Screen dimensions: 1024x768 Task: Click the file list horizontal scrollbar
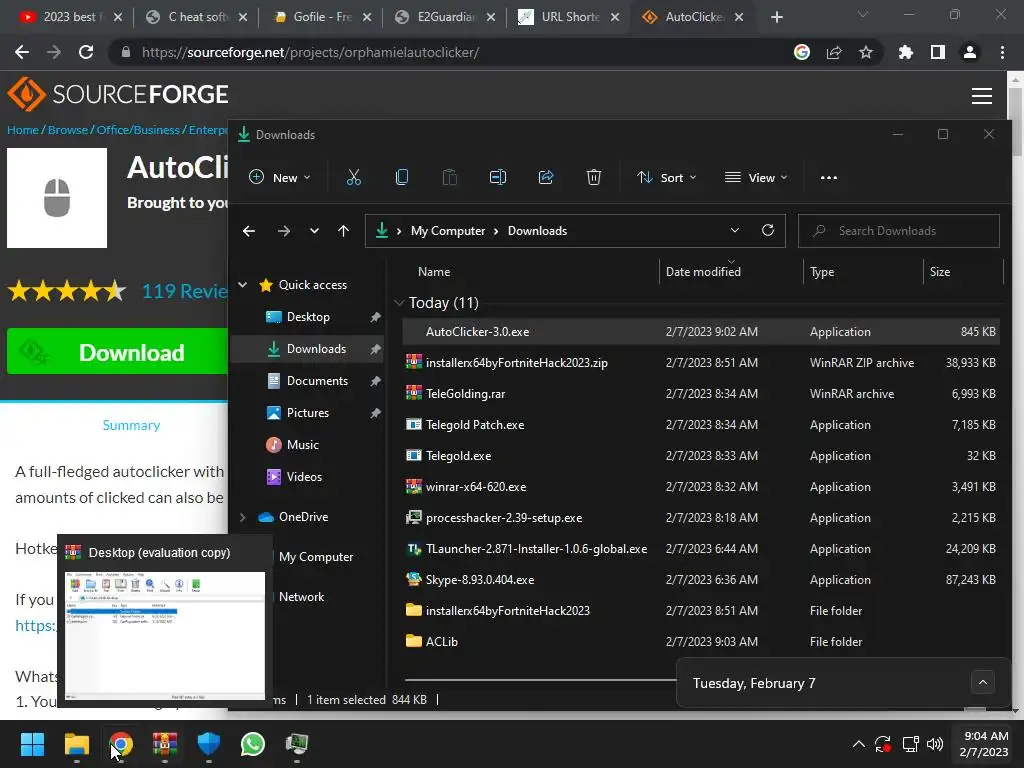pyautogui.click(x=541, y=679)
